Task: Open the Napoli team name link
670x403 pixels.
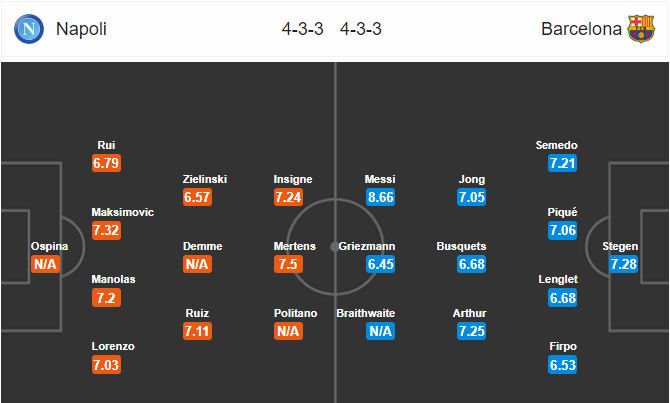Action: tap(81, 29)
